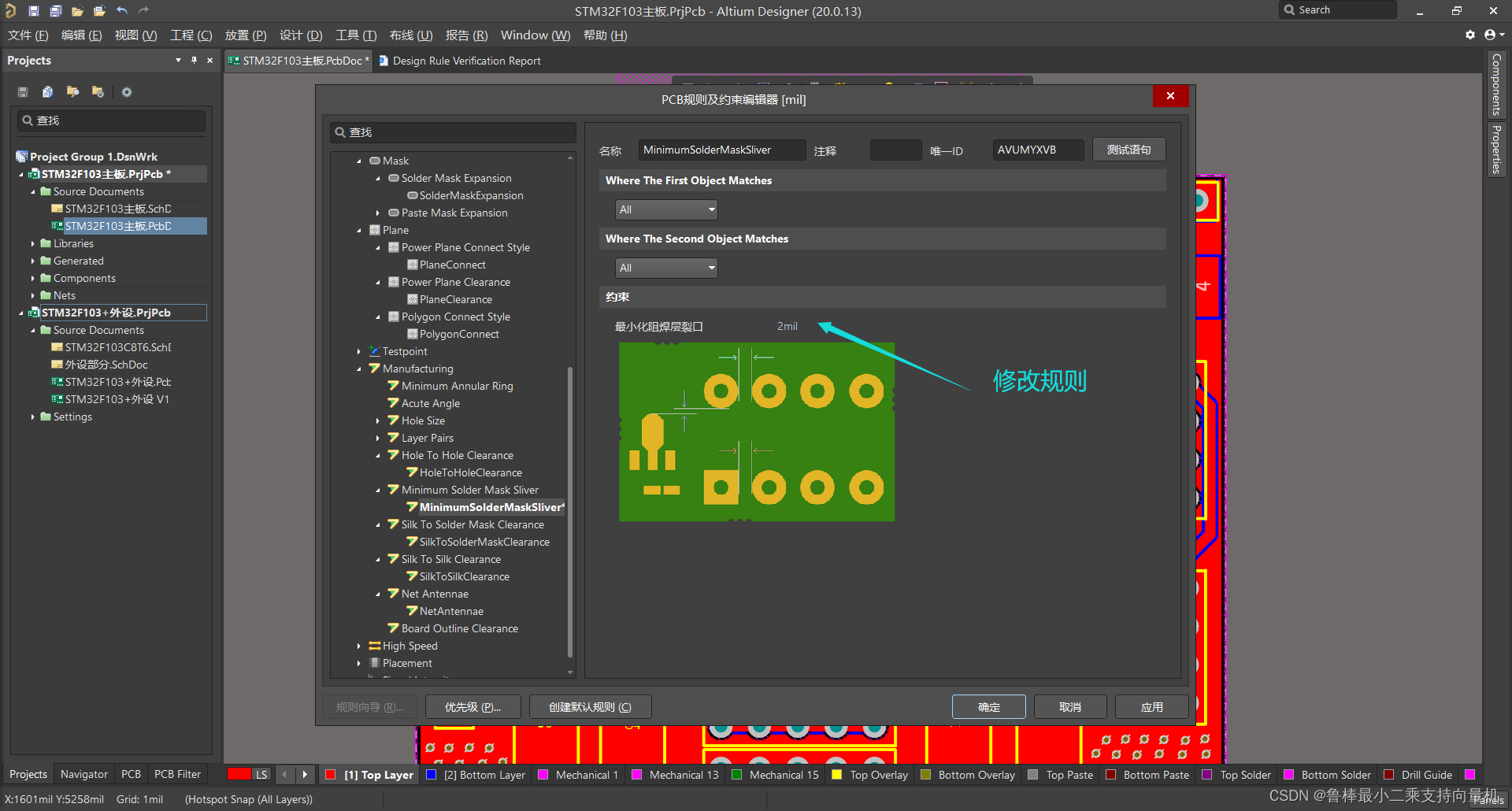Expand the Paste Mask Expansion node
The width and height of the screenshot is (1512, 811).
(378, 213)
